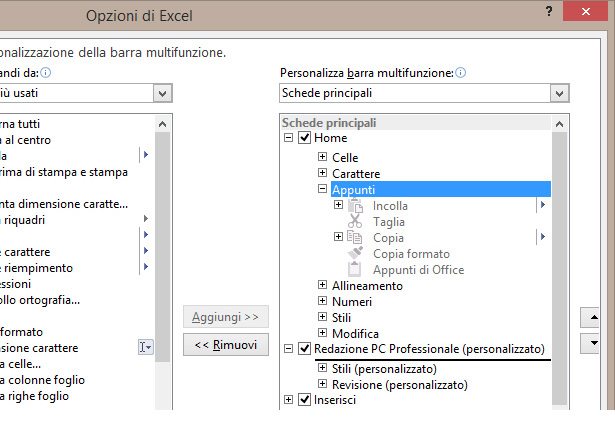Click the Incolla paste icon
This screenshot has height=444, width=615.
tap(355, 206)
